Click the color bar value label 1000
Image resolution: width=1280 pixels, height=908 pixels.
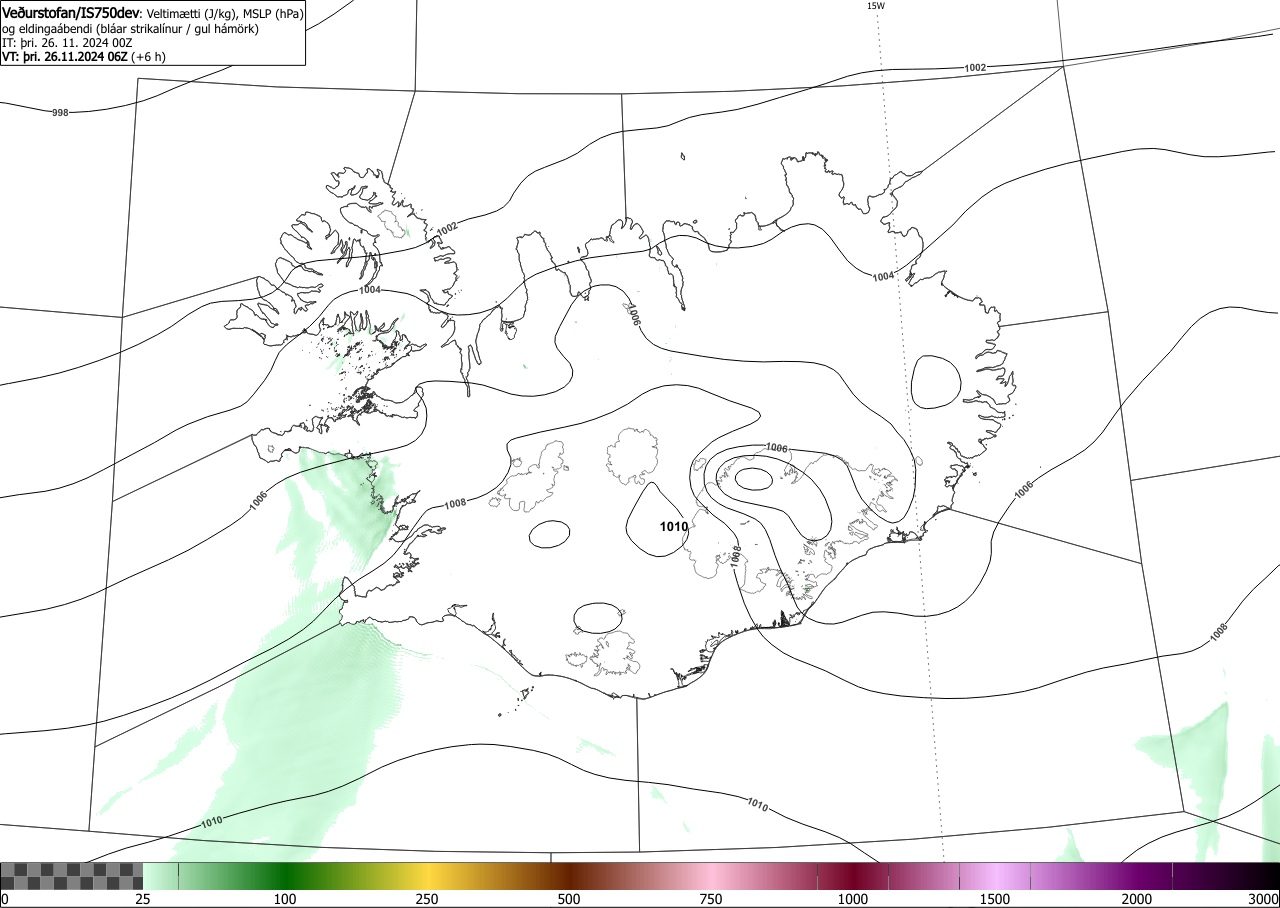coord(853,899)
